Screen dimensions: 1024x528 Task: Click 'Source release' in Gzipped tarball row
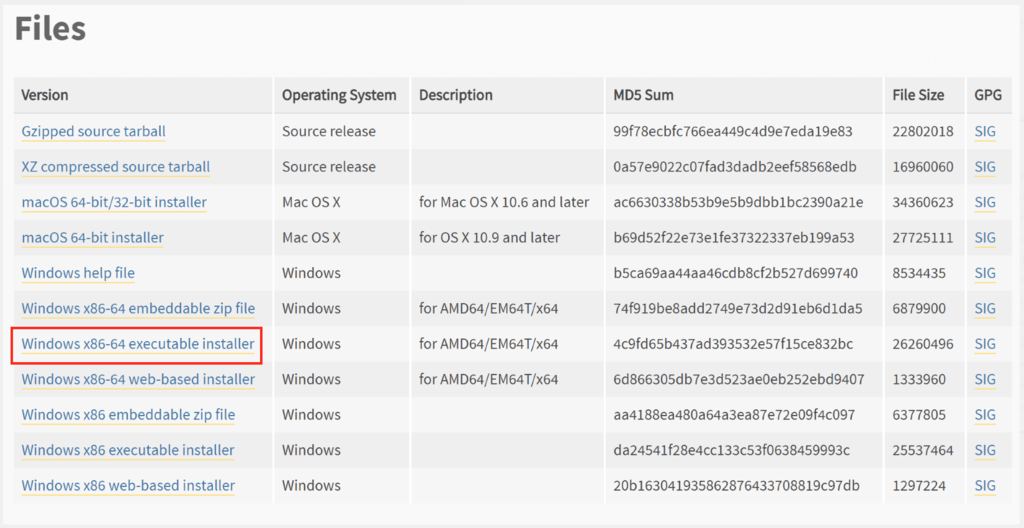click(328, 131)
